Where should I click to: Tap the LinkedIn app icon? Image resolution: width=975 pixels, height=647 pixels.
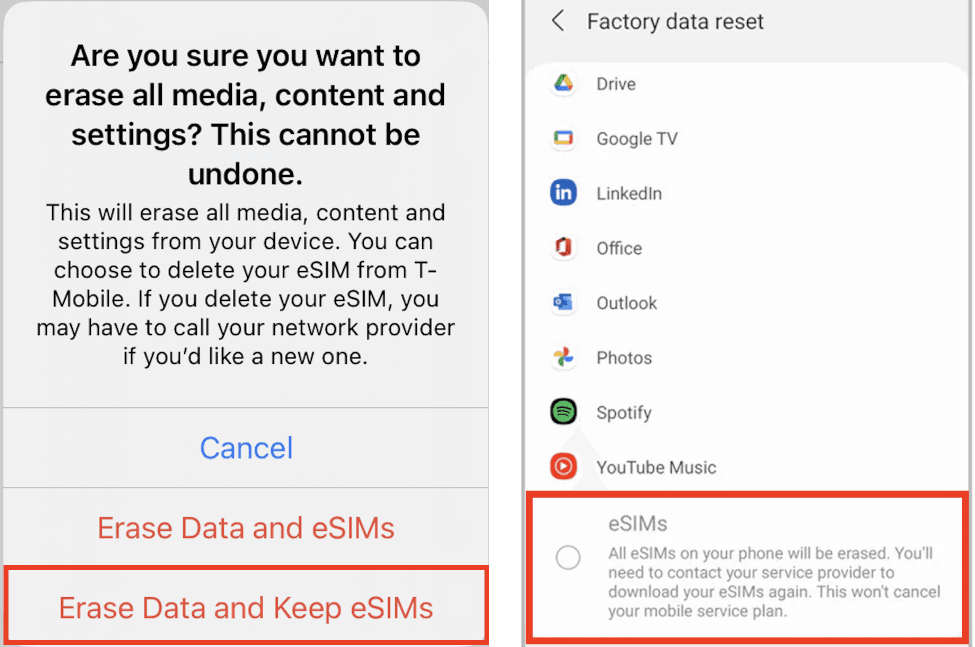(563, 193)
